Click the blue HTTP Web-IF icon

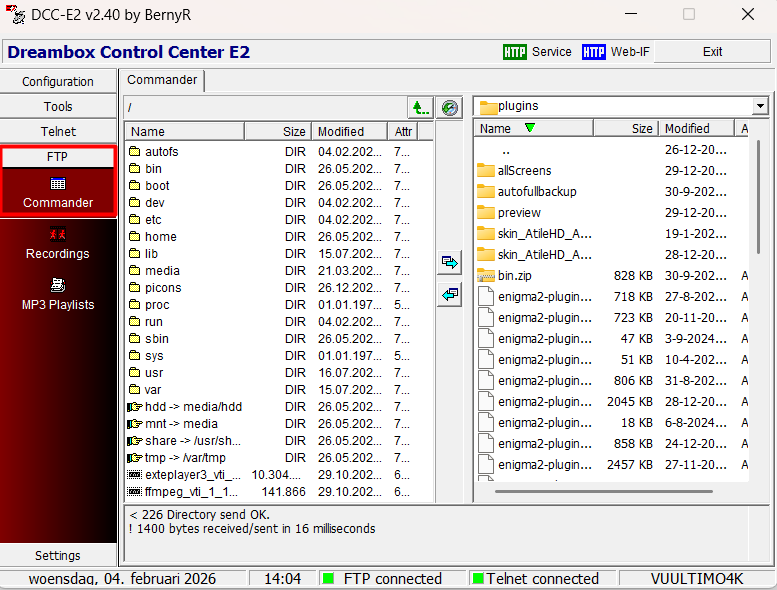pos(594,52)
